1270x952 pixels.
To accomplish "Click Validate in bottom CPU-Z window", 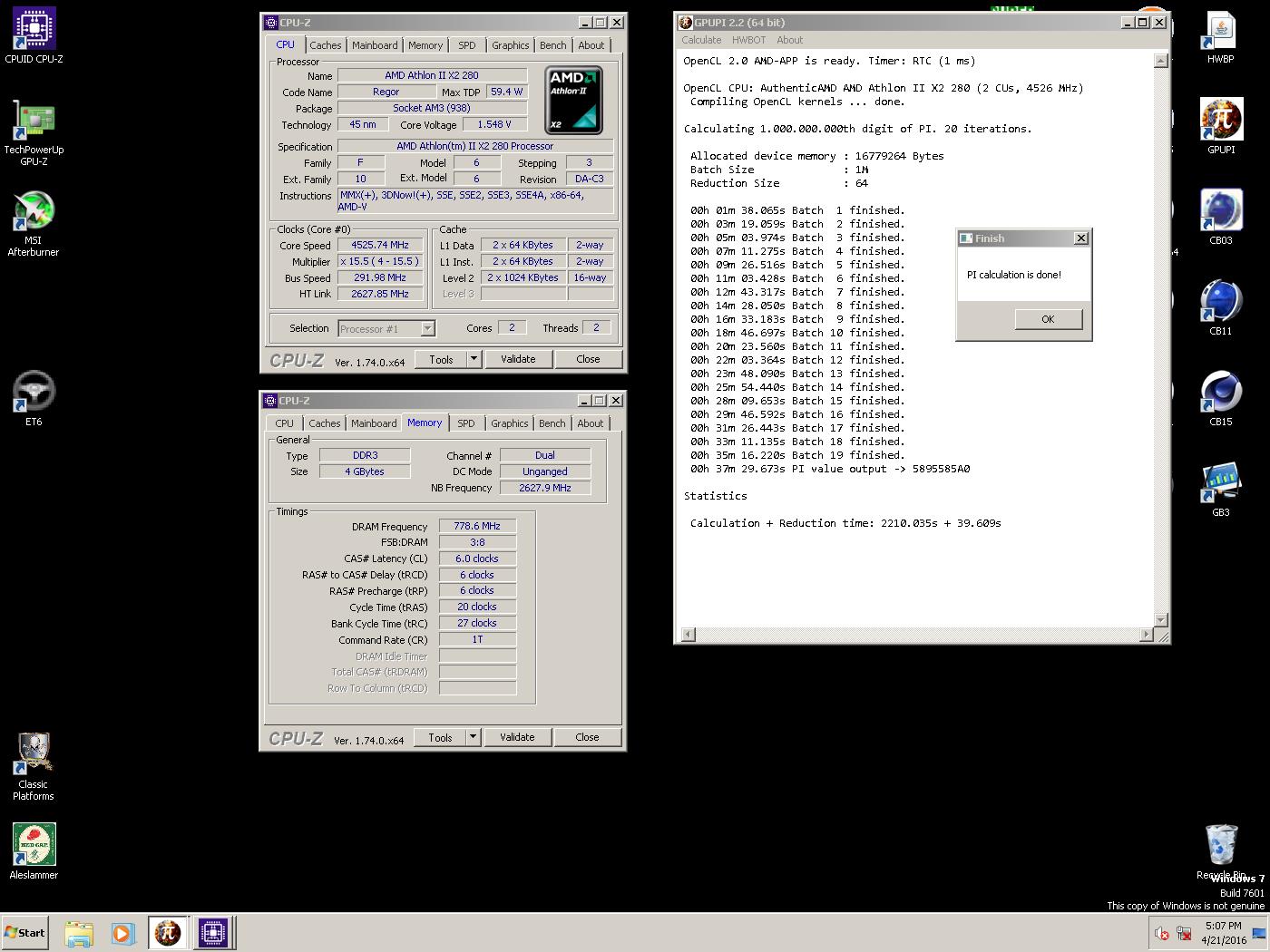I will click(517, 737).
